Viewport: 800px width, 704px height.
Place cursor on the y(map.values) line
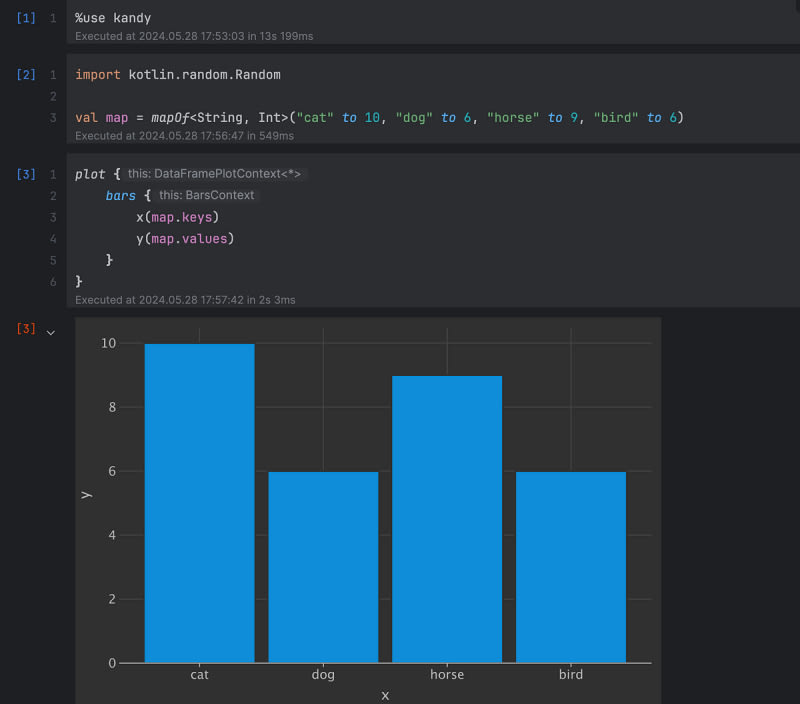click(x=184, y=238)
